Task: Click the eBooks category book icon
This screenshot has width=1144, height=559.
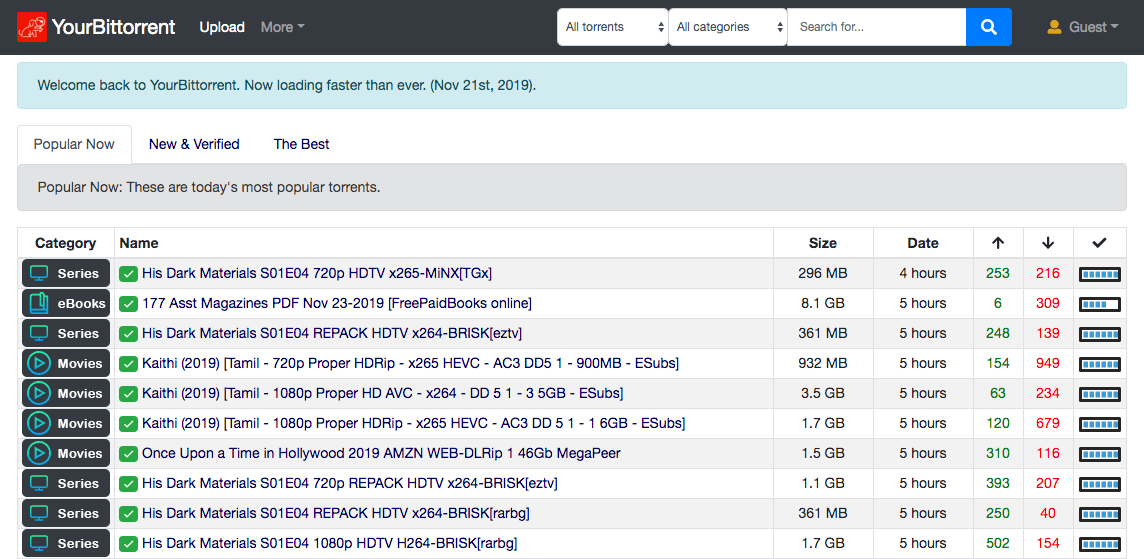Action: 39,303
